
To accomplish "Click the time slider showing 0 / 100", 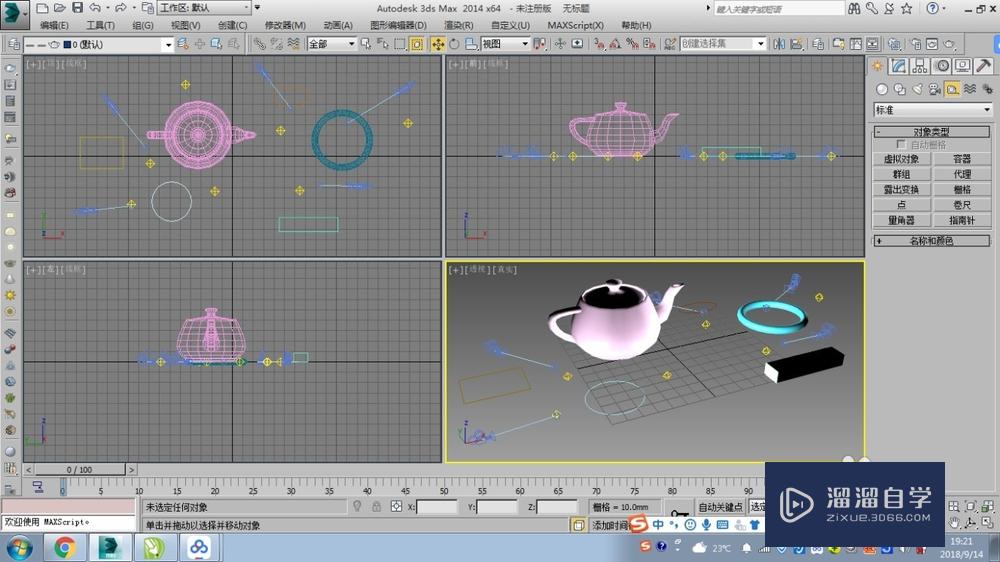I will tap(79, 469).
